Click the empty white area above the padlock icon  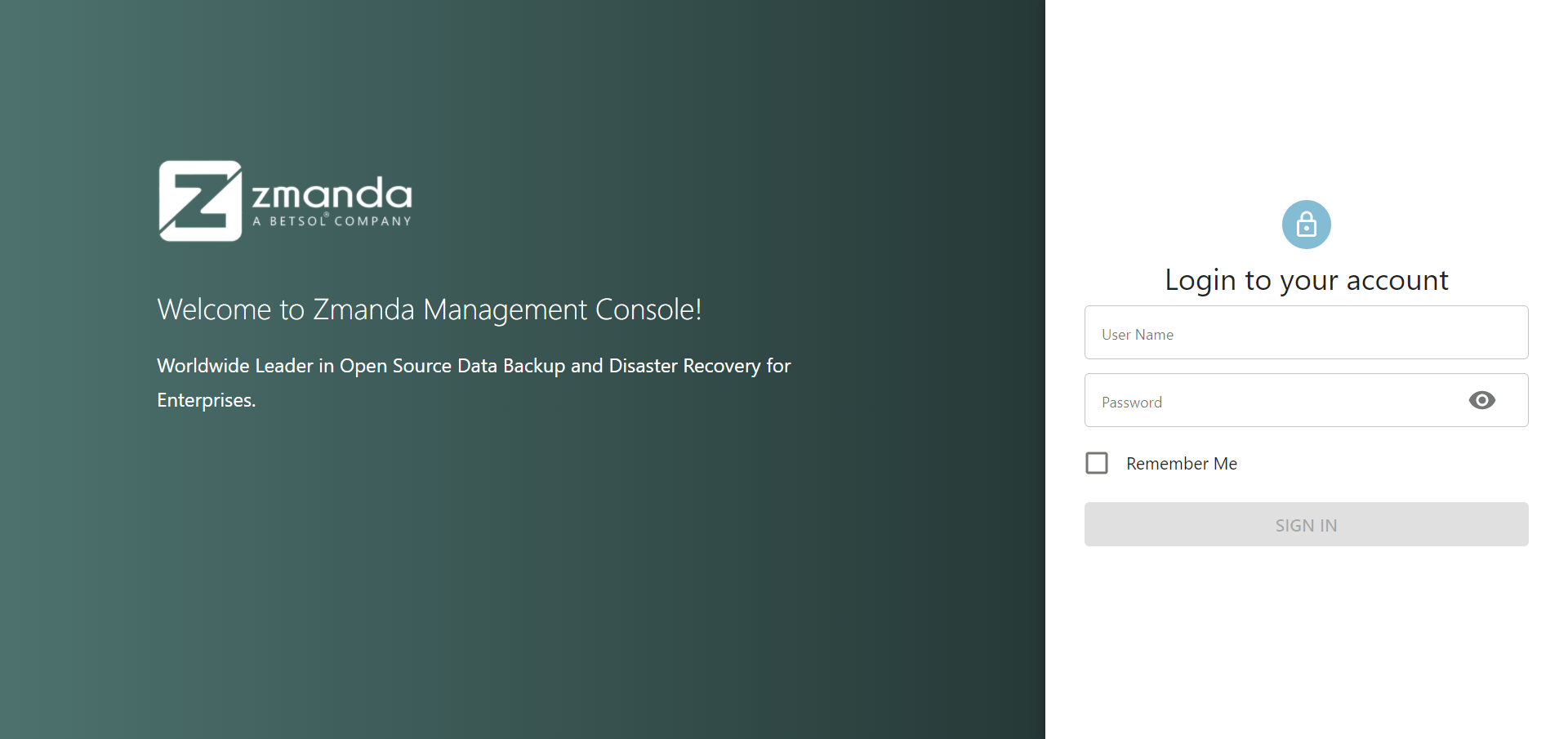click(1306, 98)
